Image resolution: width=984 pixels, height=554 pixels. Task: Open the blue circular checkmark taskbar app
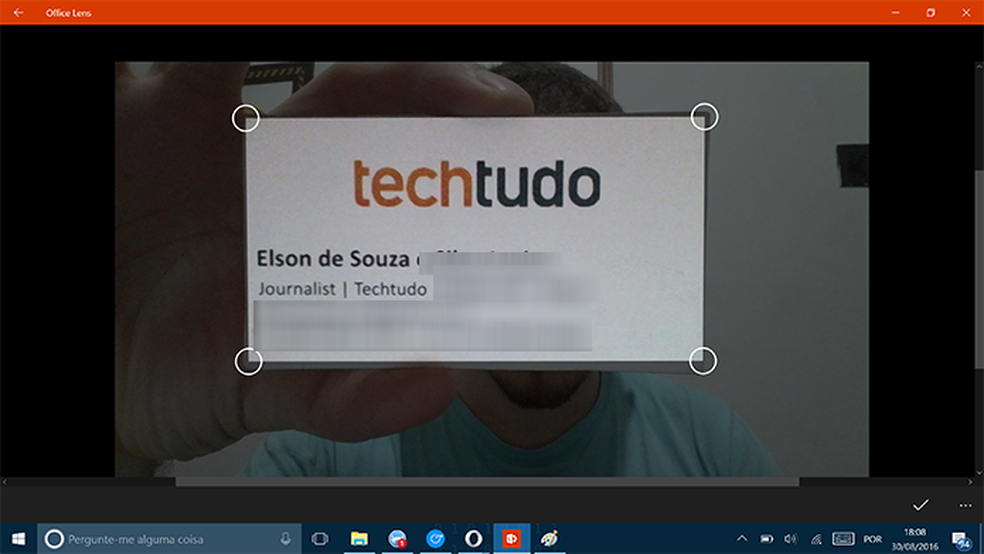tap(436, 539)
